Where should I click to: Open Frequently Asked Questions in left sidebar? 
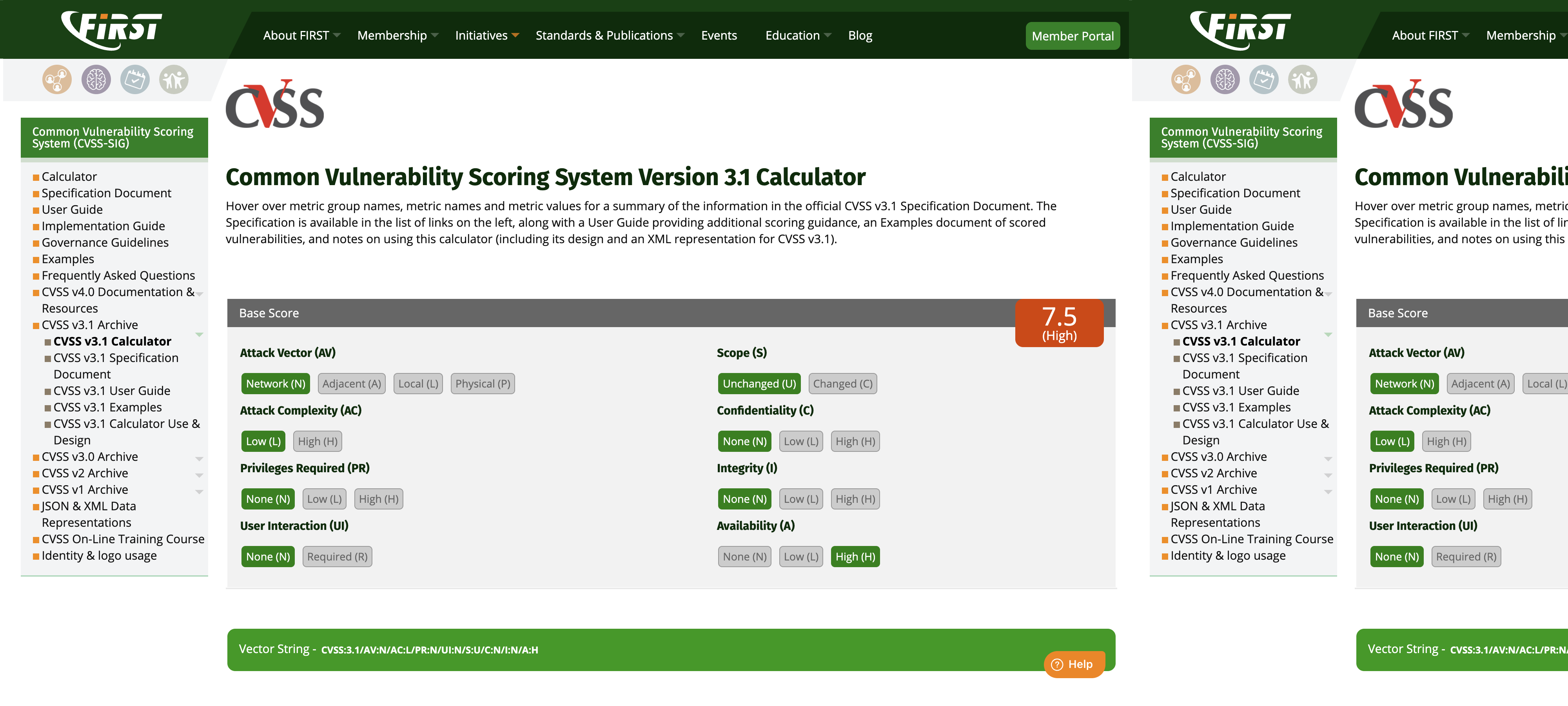pos(118,275)
